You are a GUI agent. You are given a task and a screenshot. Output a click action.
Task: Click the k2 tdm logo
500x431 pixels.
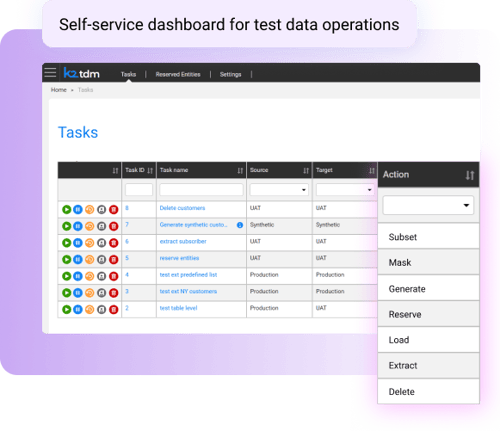coord(81,73)
